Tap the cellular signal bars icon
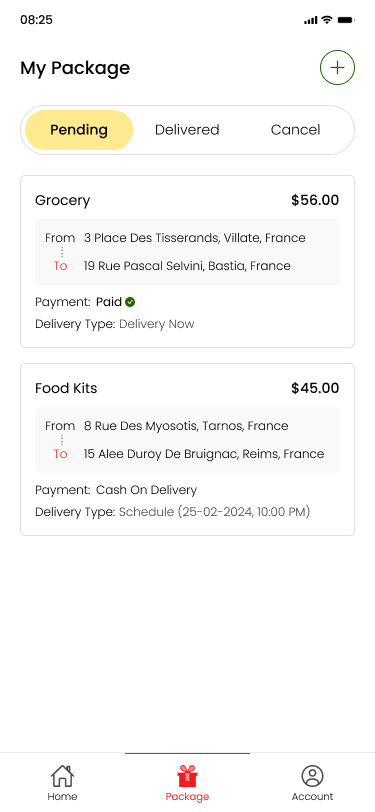Image resolution: width=375 pixels, height=812 pixels. point(310,20)
